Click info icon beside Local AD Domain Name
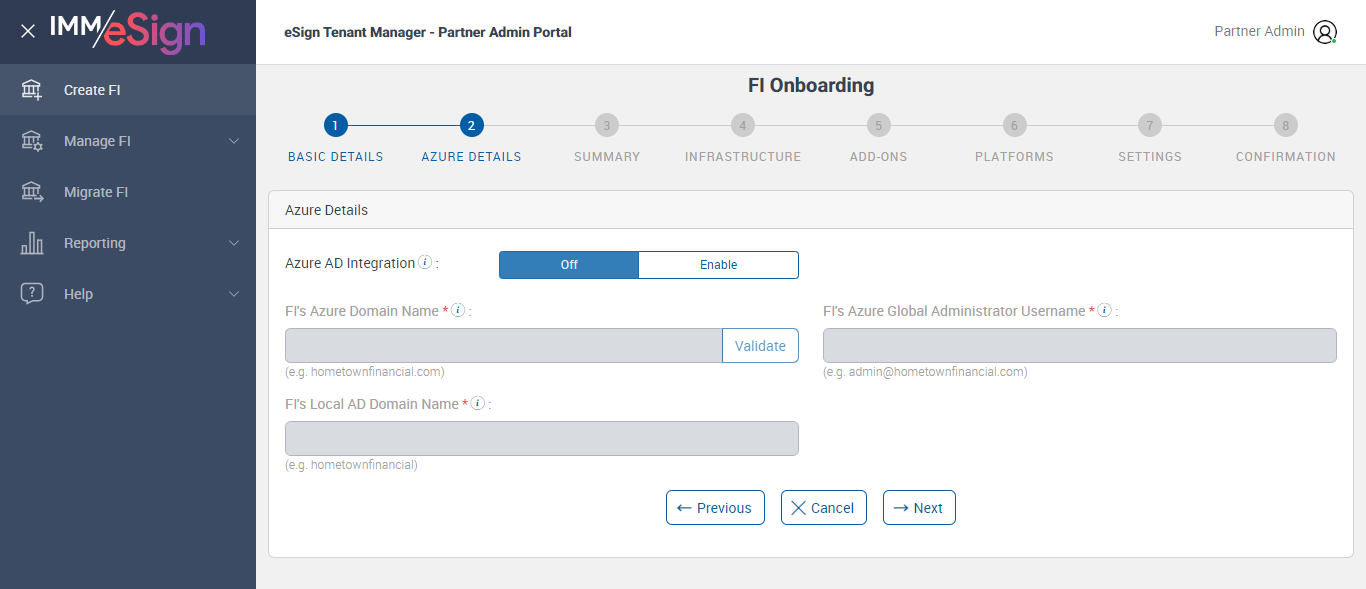Image resolution: width=1366 pixels, height=589 pixels. (478, 404)
